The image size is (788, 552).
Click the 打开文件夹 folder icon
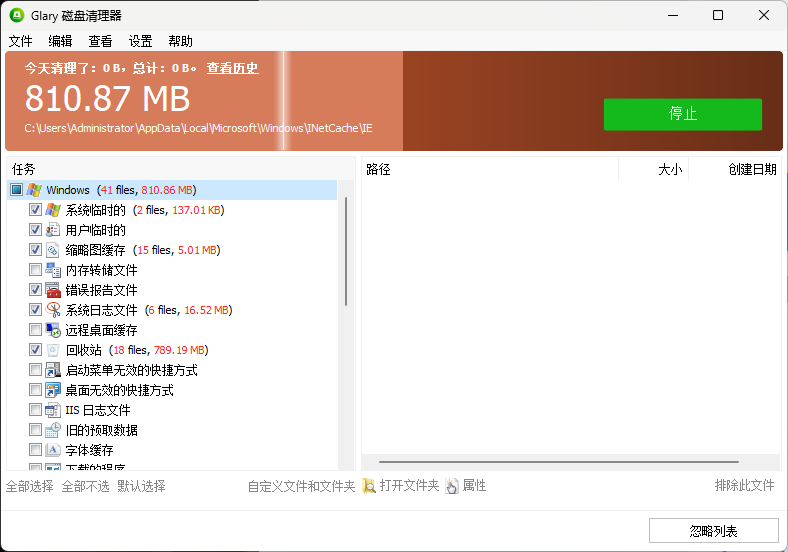369,486
